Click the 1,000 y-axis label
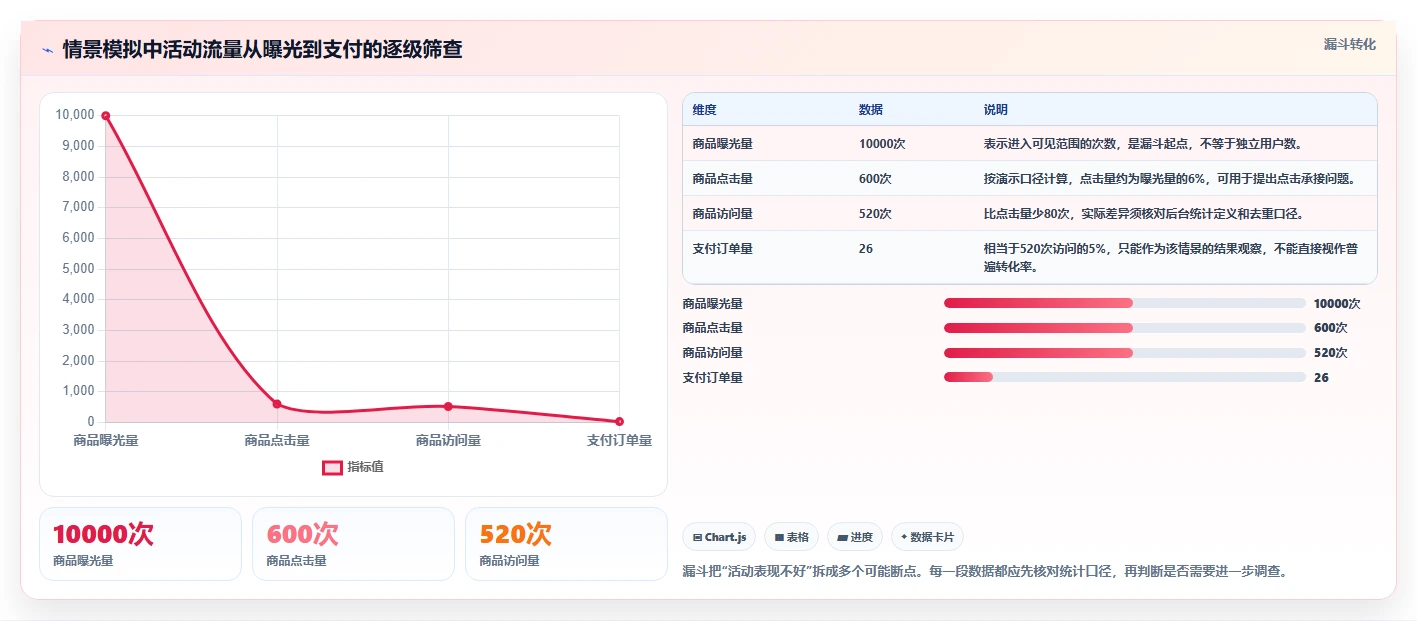This screenshot has width=1417, height=621. point(78,392)
